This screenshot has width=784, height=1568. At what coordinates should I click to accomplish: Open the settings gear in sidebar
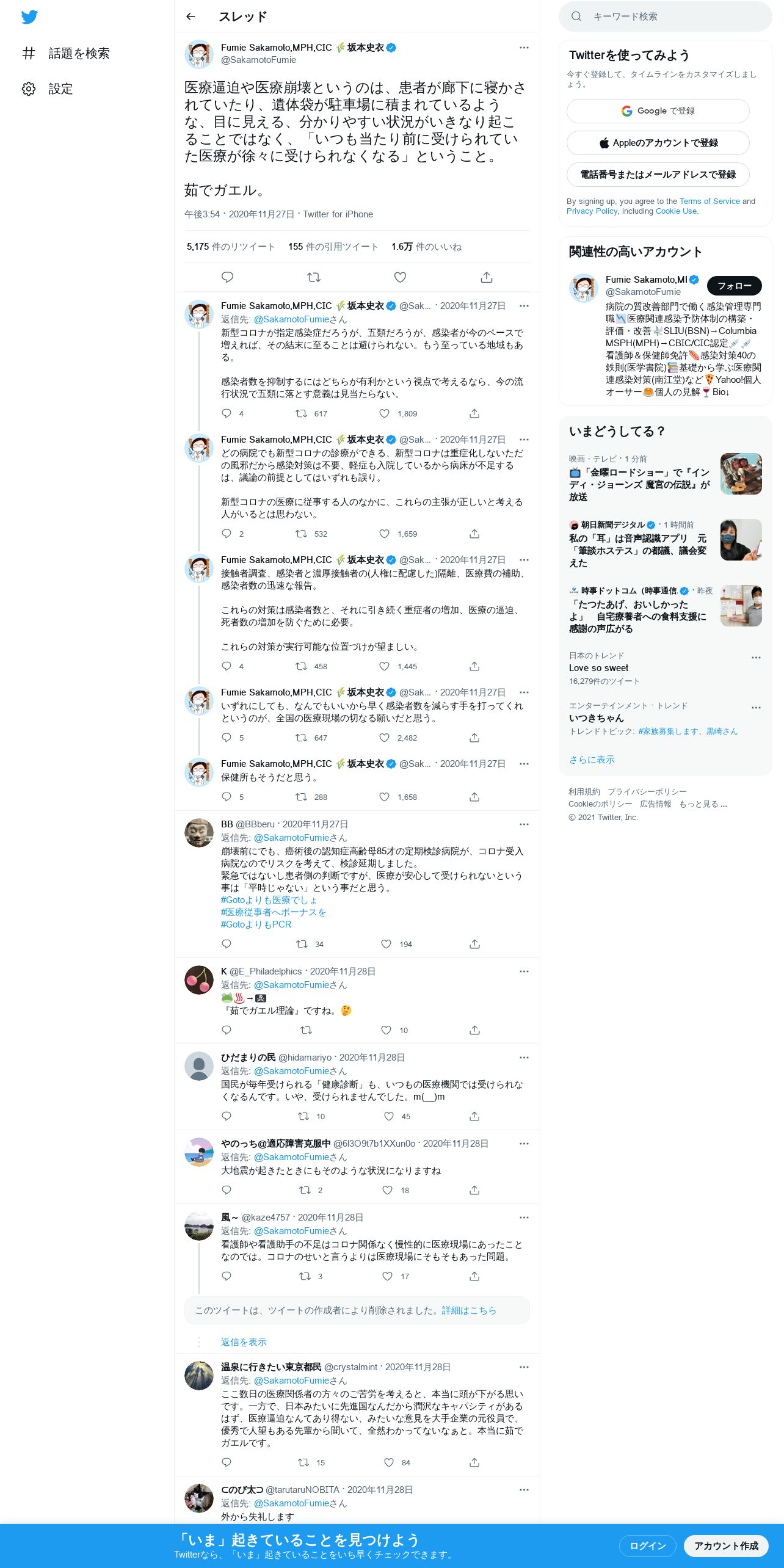pyautogui.click(x=29, y=89)
